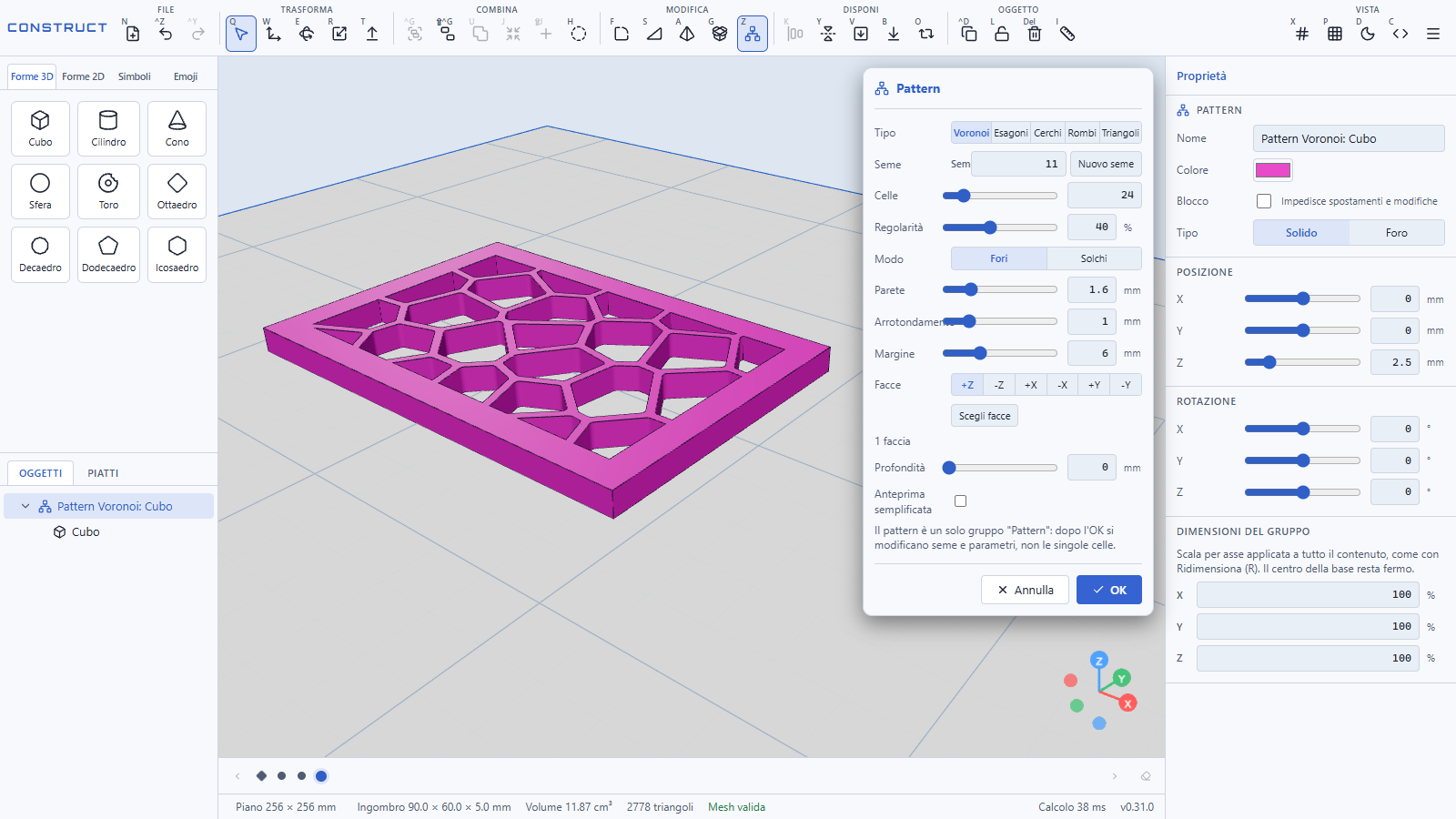Adjust the Celle slider
This screenshot has width=1456, height=819.
(x=999, y=196)
